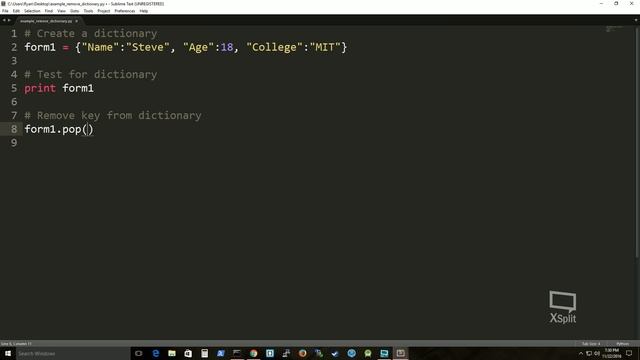The image size is (640, 360).
Task: Open the Goto menu
Action: click(x=75, y=11)
